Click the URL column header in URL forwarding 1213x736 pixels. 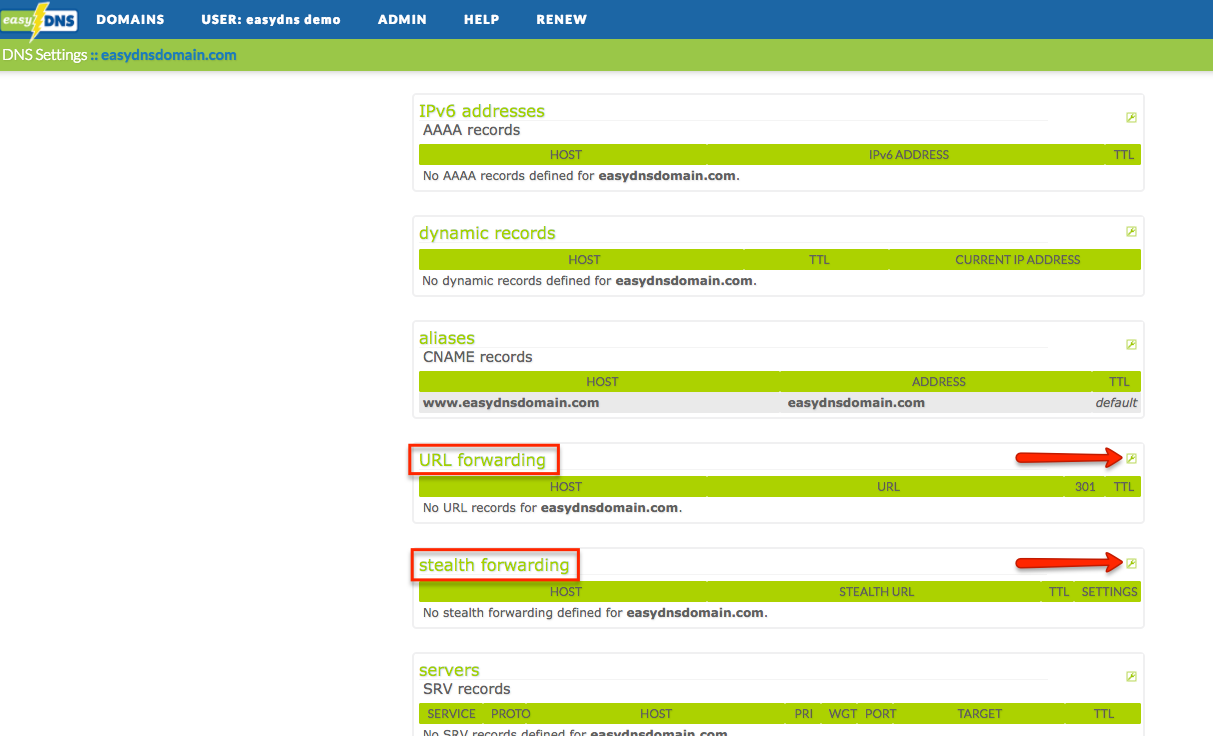(888, 487)
